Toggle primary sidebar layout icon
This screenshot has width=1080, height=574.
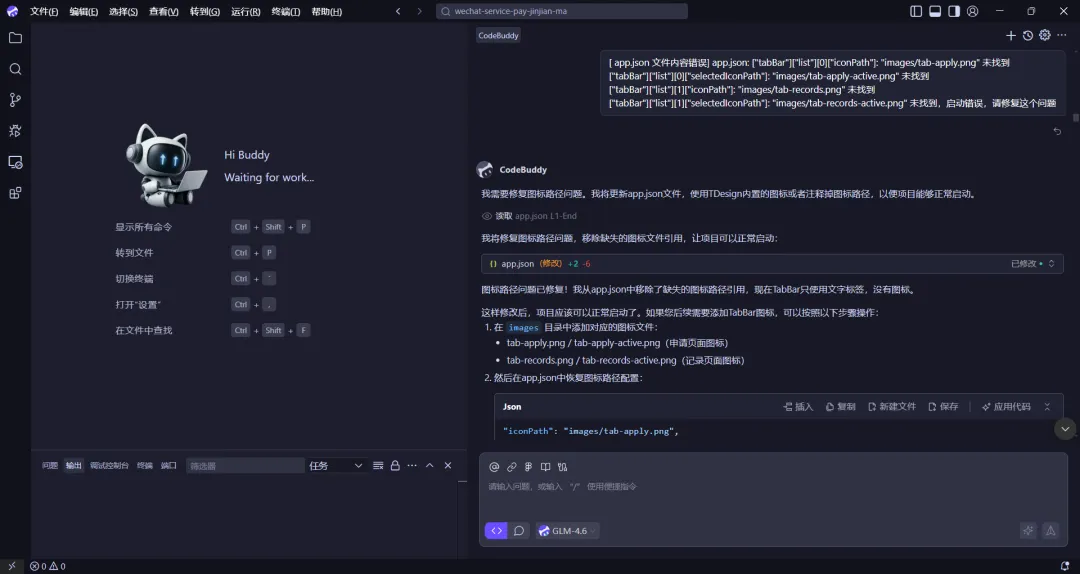916,11
